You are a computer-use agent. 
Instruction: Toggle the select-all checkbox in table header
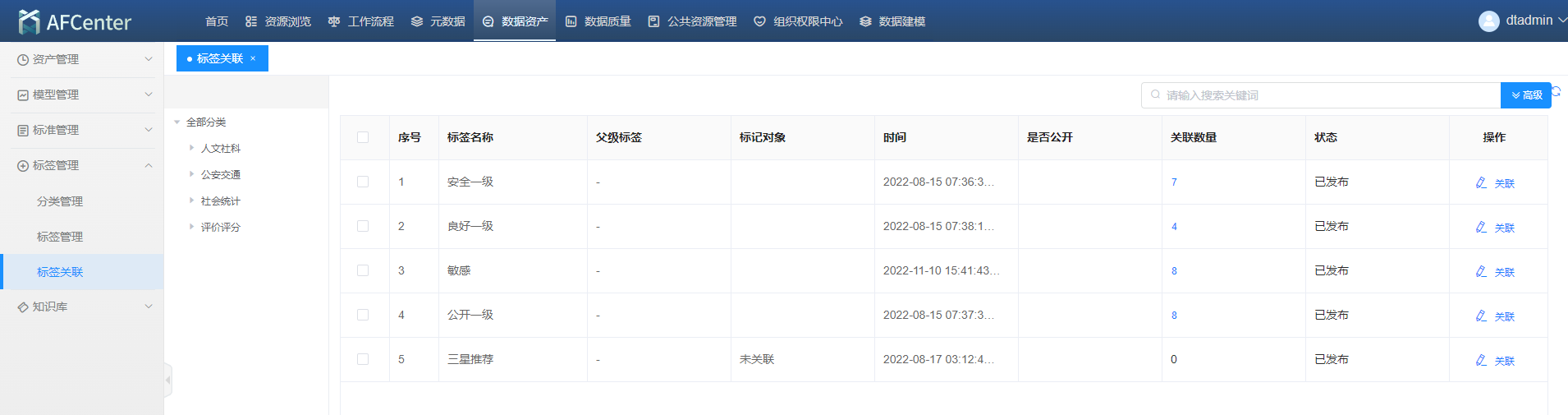pos(363,137)
